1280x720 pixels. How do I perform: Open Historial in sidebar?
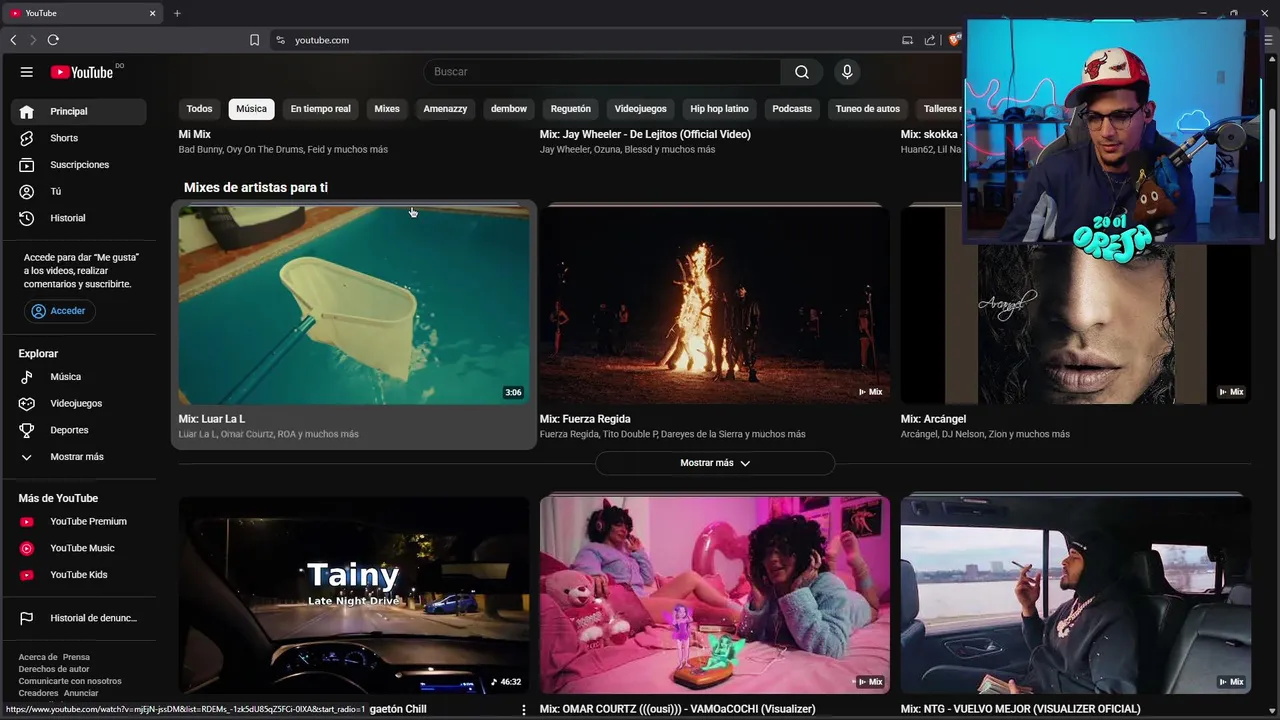[x=78, y=218]
